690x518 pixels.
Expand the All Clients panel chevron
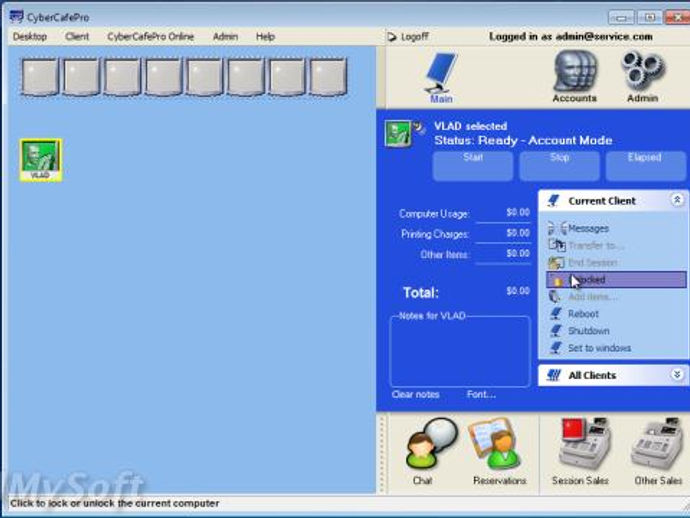(677, 375)
